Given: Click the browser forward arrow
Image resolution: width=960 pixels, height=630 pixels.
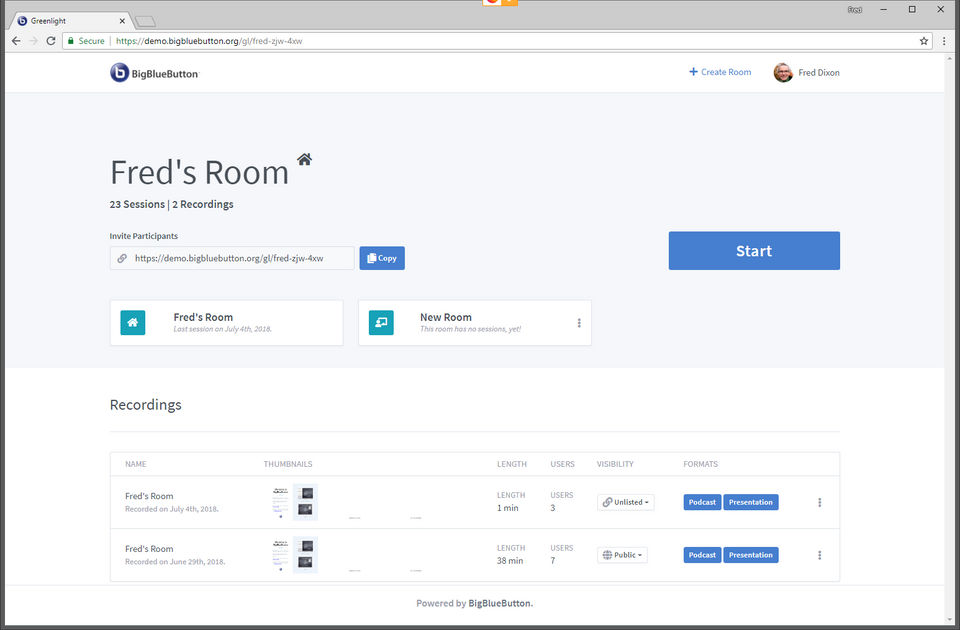Looking at the screenshot, I should [x=34, y=41].
